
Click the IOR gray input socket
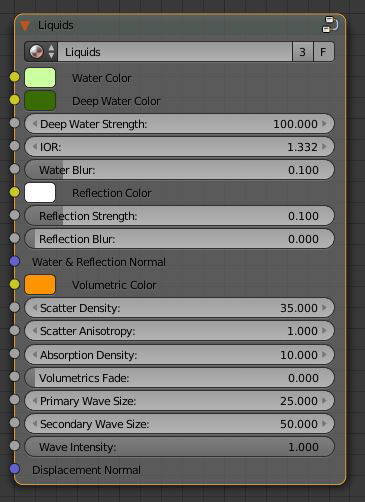(14, 146)
